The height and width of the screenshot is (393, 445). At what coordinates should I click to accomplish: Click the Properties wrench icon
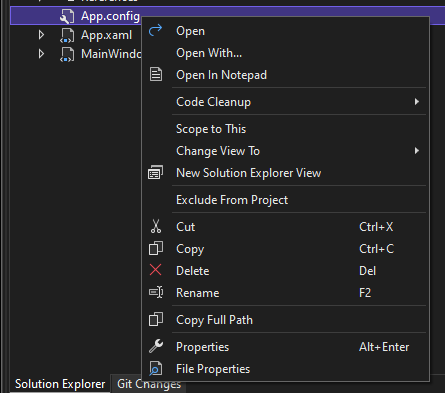click(x=156, y=346)
